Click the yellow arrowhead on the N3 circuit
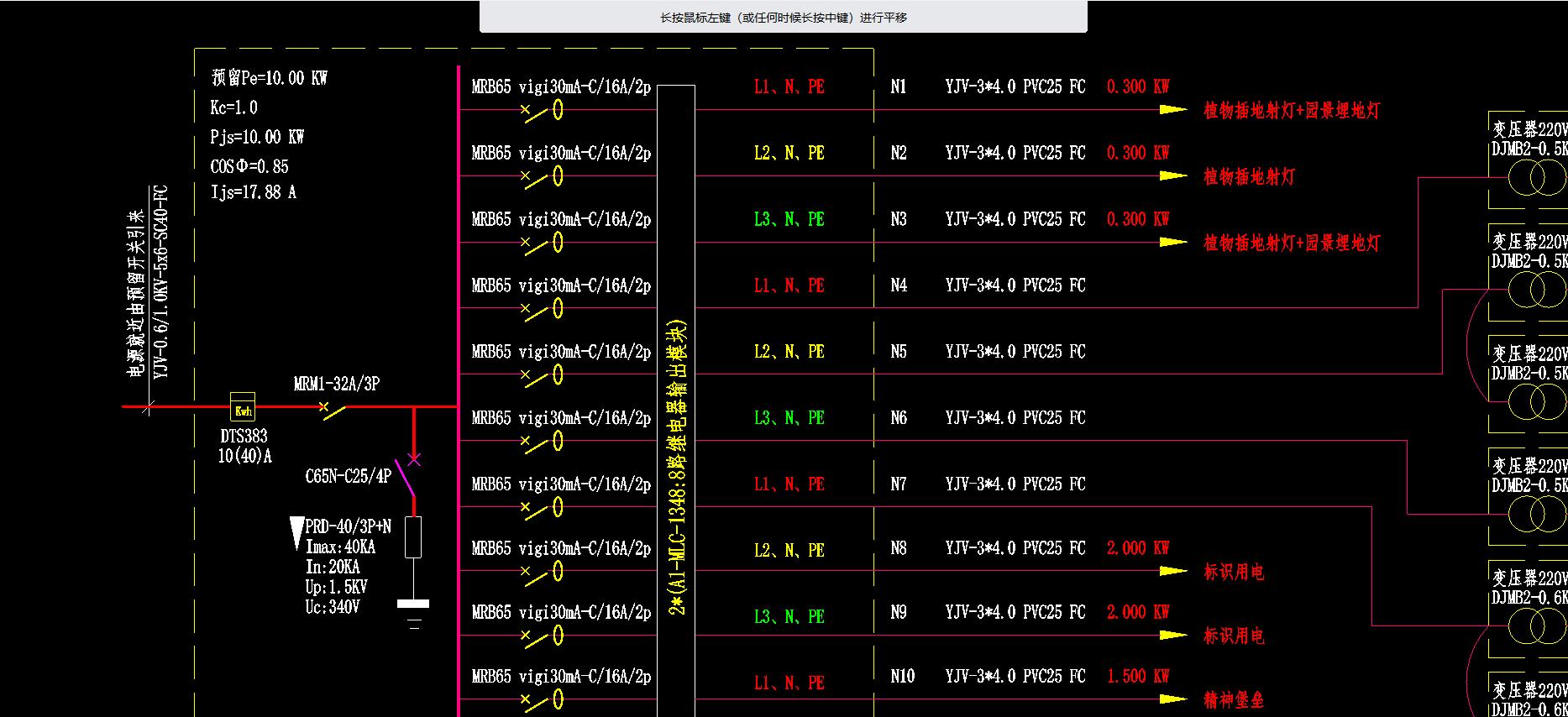Viewport: 1568px width, 717px height. (x=1173, y=242)
